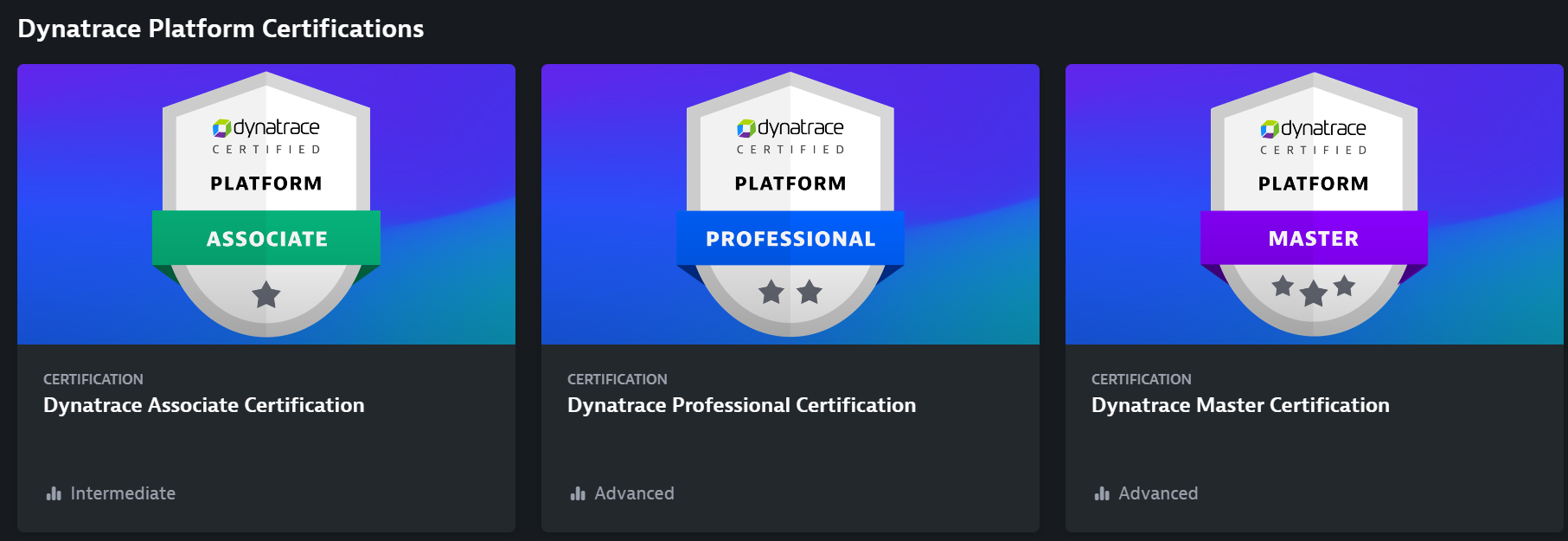The width and height of the screenshot is (1568, 541).
Task: Click the two stars on the Professional badge
Action: (x=790, y=293)
